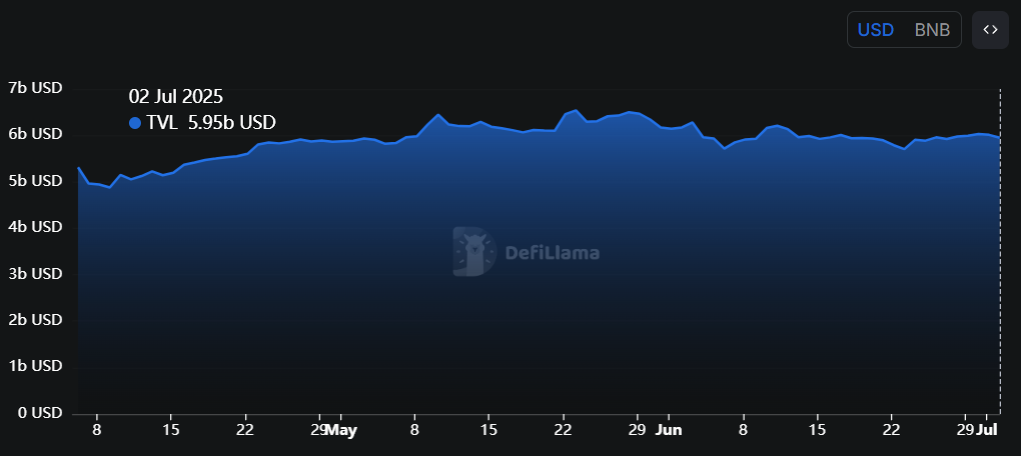Click the Jul label on the date axis
The image size is (1021, 456).
click(x=986, y=431)
